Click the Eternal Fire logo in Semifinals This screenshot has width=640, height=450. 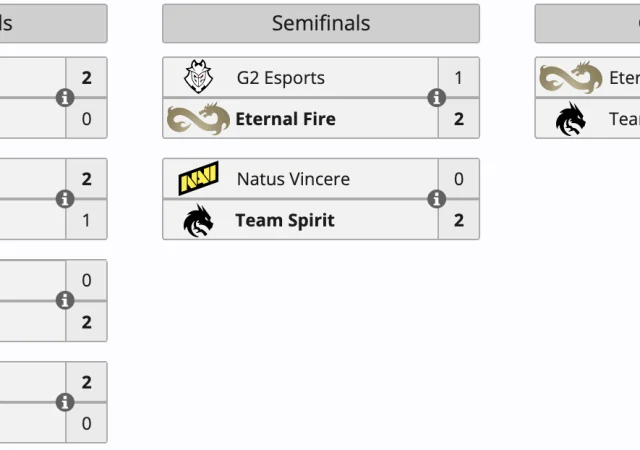[198, 119]
